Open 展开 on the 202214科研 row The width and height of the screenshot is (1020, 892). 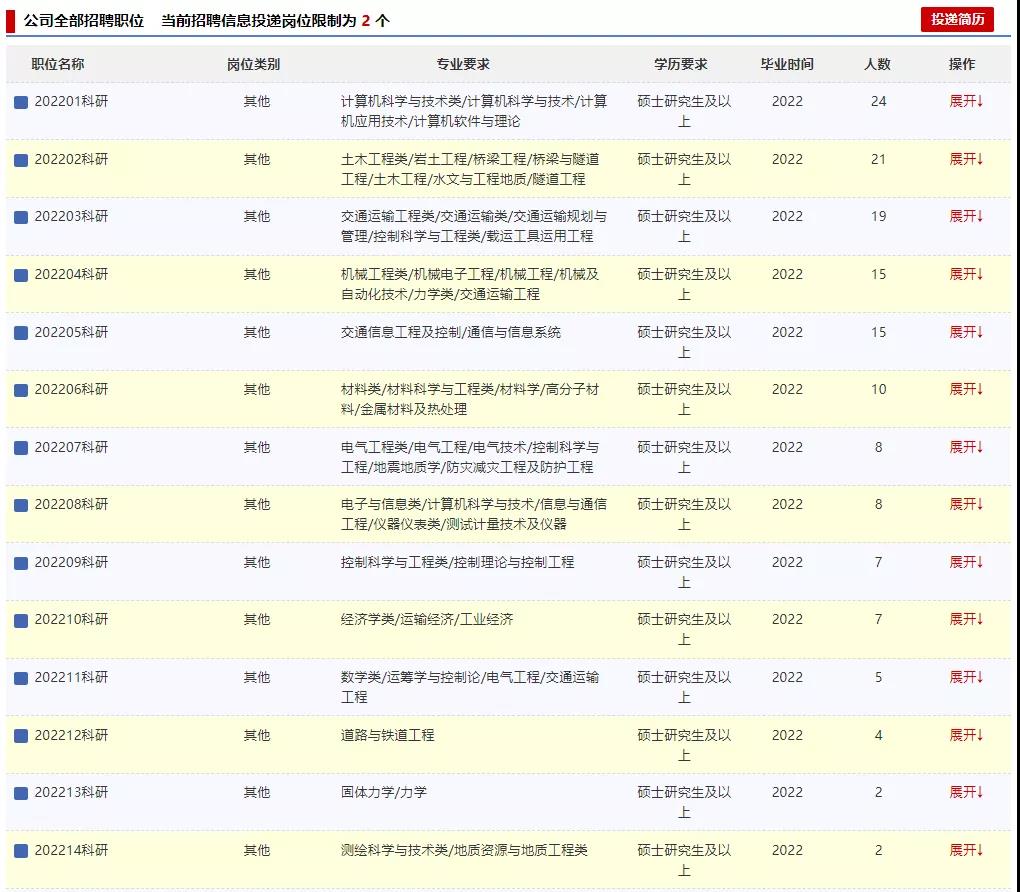[966, 850]
